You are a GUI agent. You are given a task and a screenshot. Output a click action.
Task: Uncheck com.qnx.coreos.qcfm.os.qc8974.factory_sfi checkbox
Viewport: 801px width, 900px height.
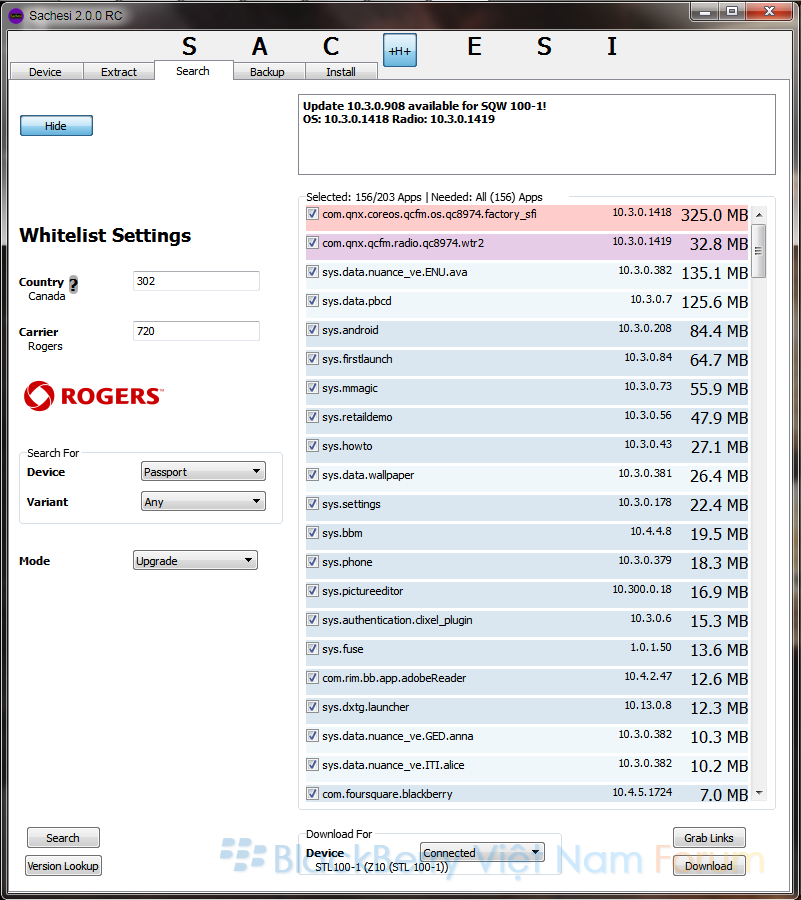[312, 214]
